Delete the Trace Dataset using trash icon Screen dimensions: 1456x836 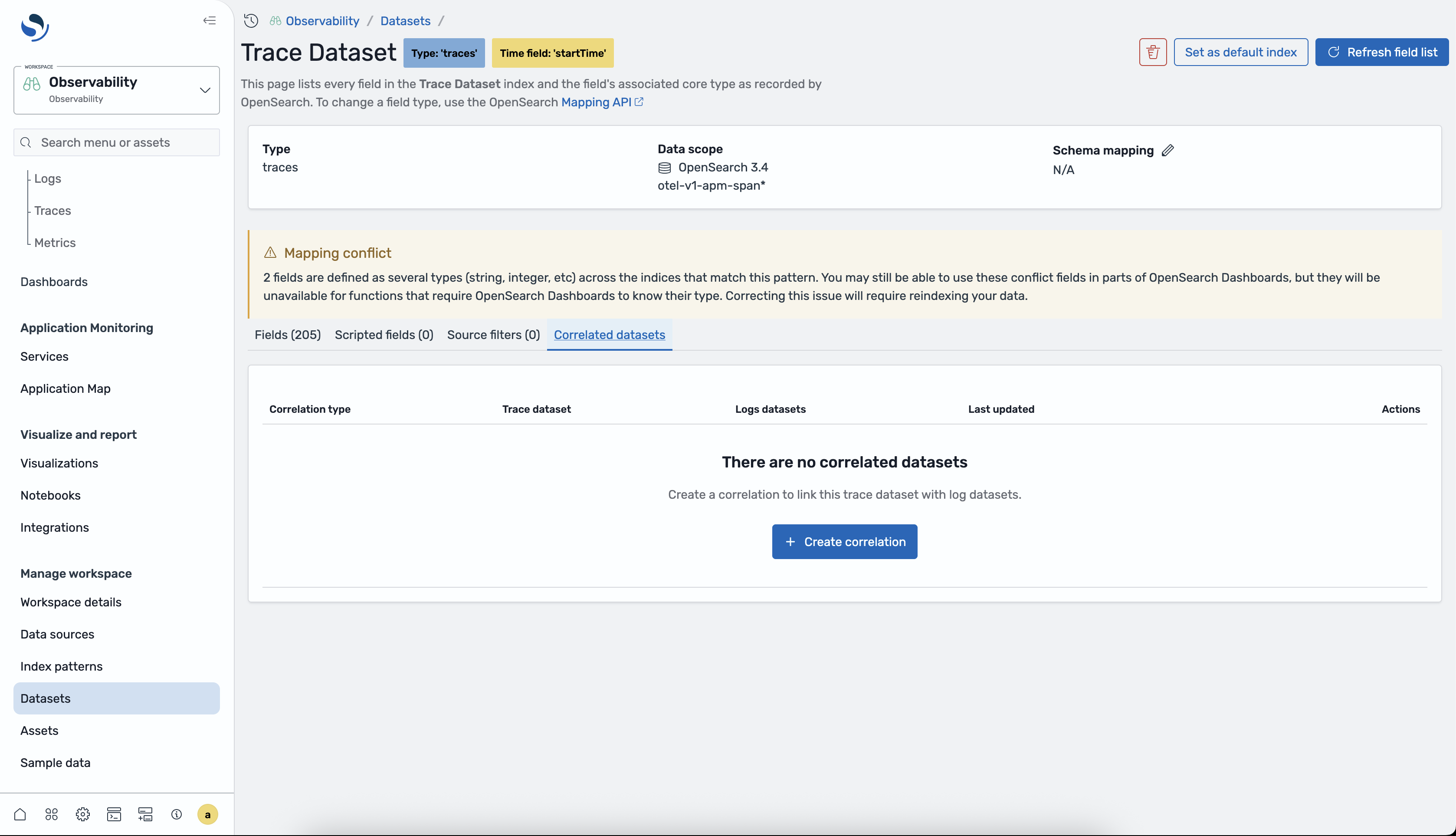tap(1152, 52)
